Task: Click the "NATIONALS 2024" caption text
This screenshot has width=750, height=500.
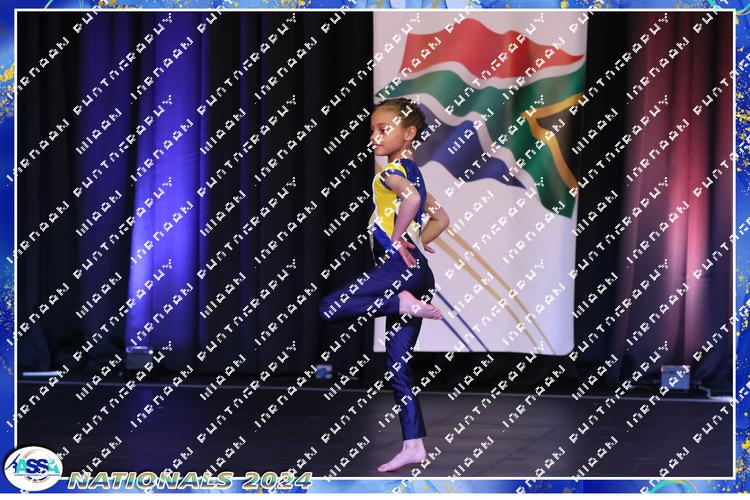Action: pyautogui.click(x=190, y=480)
